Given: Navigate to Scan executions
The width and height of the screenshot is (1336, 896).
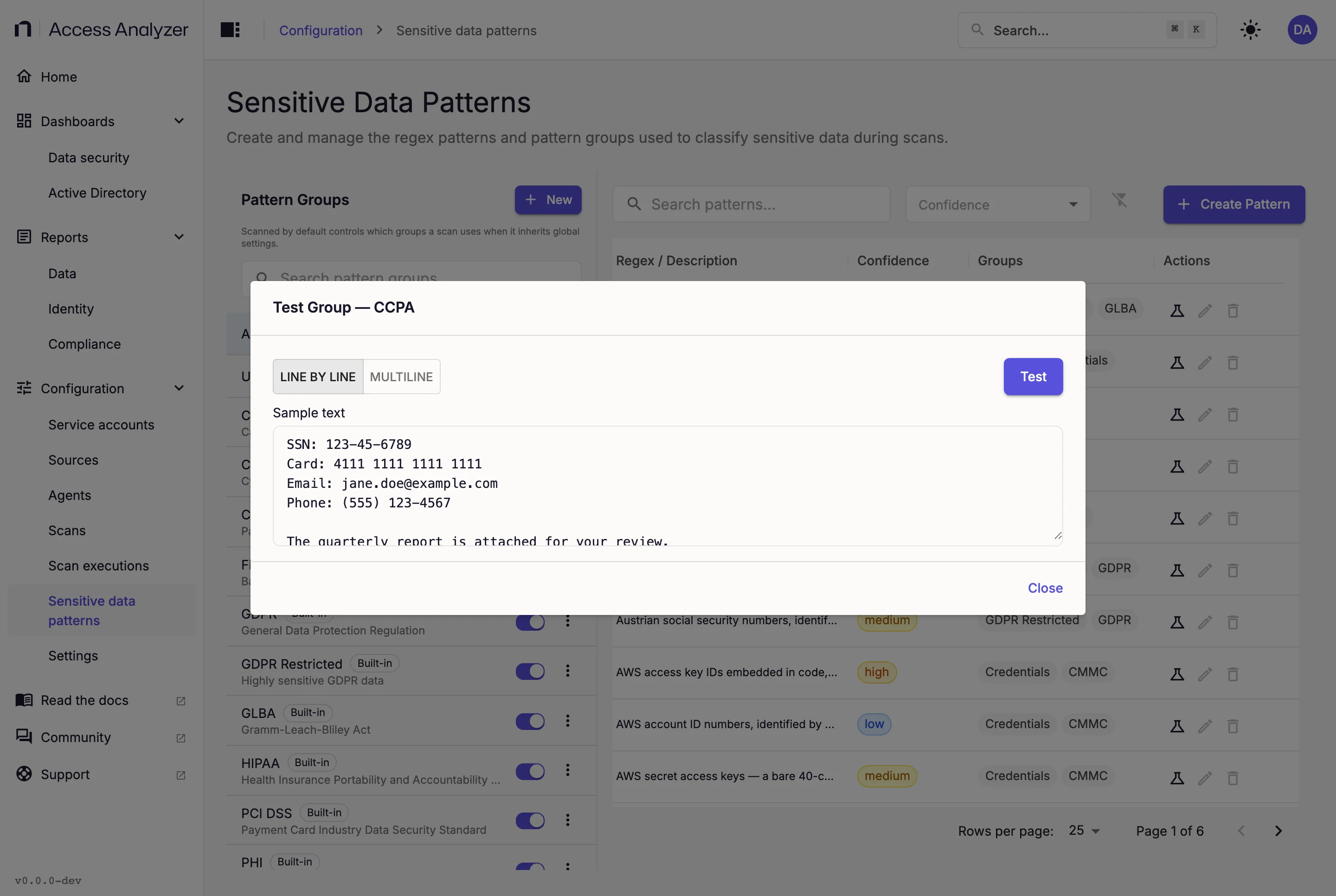Looking at the screenshot, I should (98, 566).
